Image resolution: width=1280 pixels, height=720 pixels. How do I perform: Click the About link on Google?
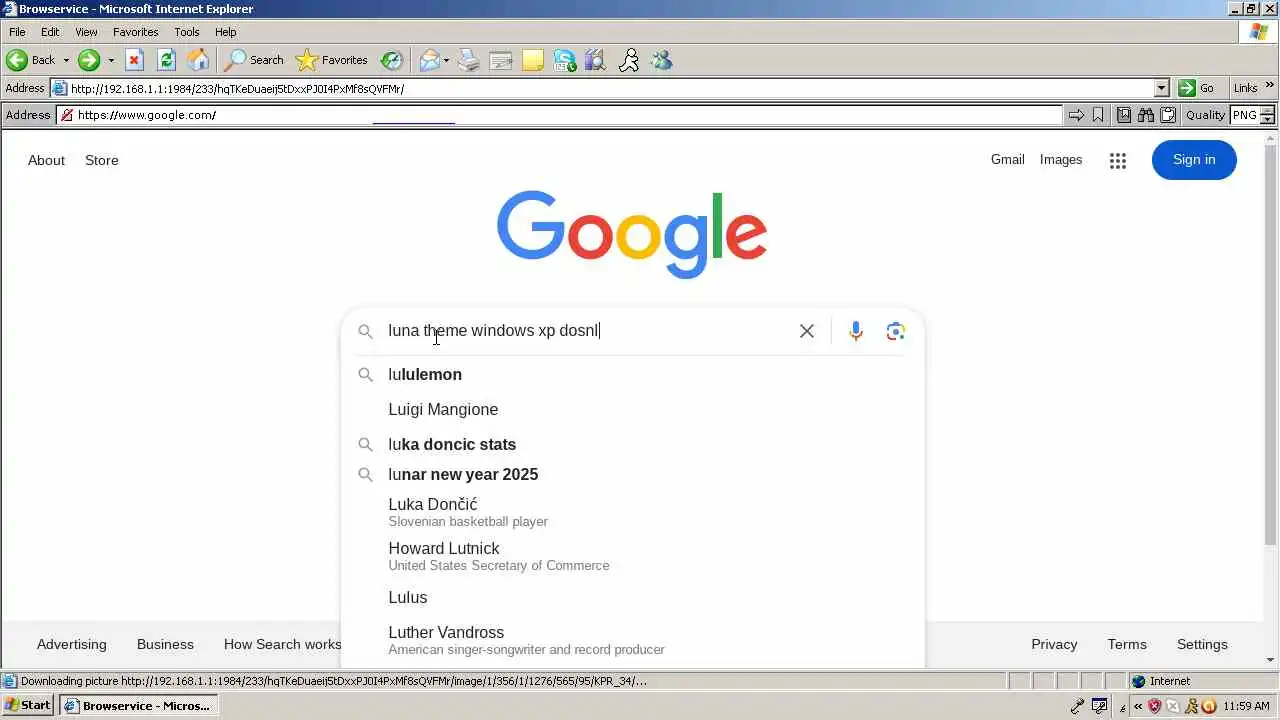pyautogui.click(x=46, y=160)
